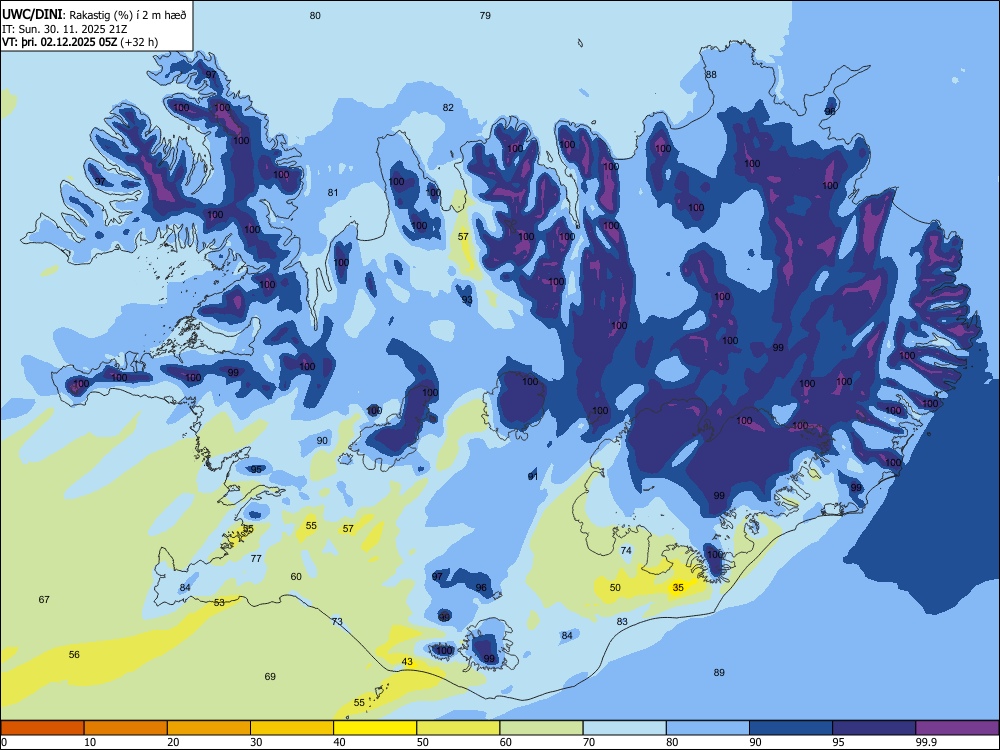This screenshot has height=750, width=1000.
Task: Select the amber 30–40 legend swatch
Action: point(292,728)
